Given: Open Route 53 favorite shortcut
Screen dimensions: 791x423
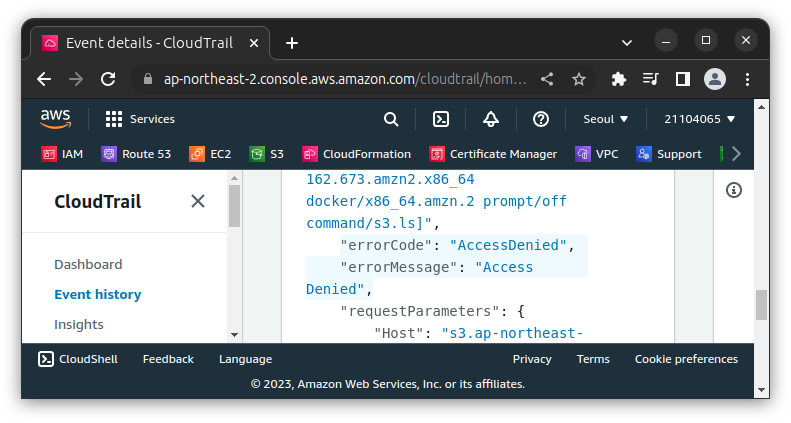Looking at the screenshot, I should (136, 154).
